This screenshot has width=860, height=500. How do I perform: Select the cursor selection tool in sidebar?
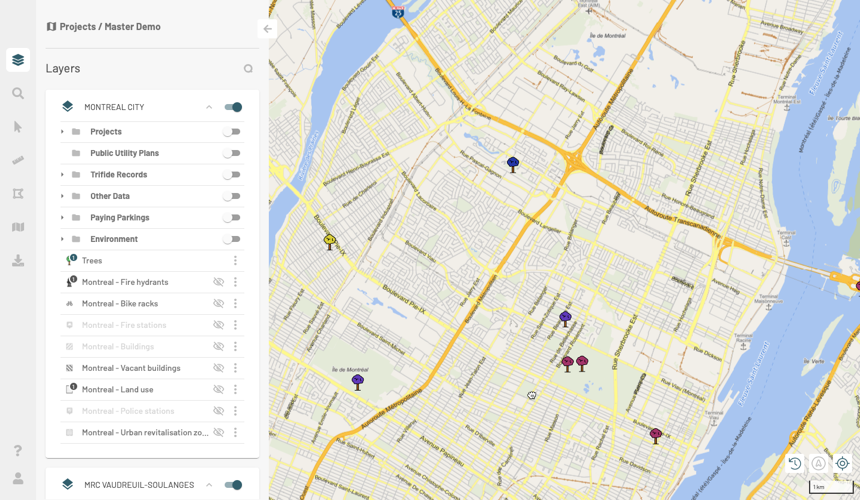click(x=18, y=127)
